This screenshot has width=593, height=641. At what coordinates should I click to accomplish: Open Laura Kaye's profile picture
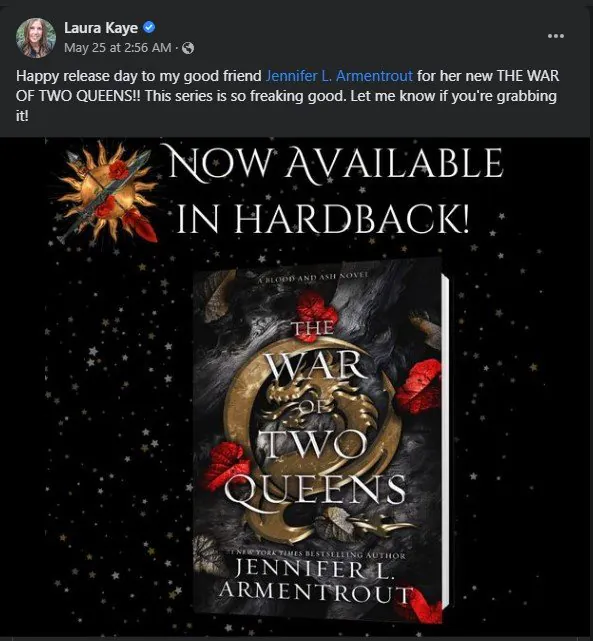coord(36,38)
